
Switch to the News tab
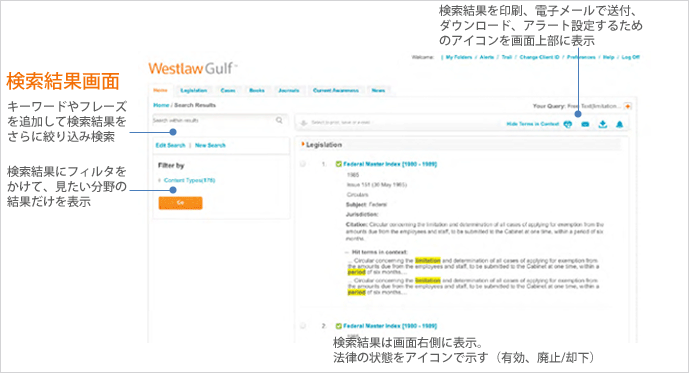click(378, 91)
